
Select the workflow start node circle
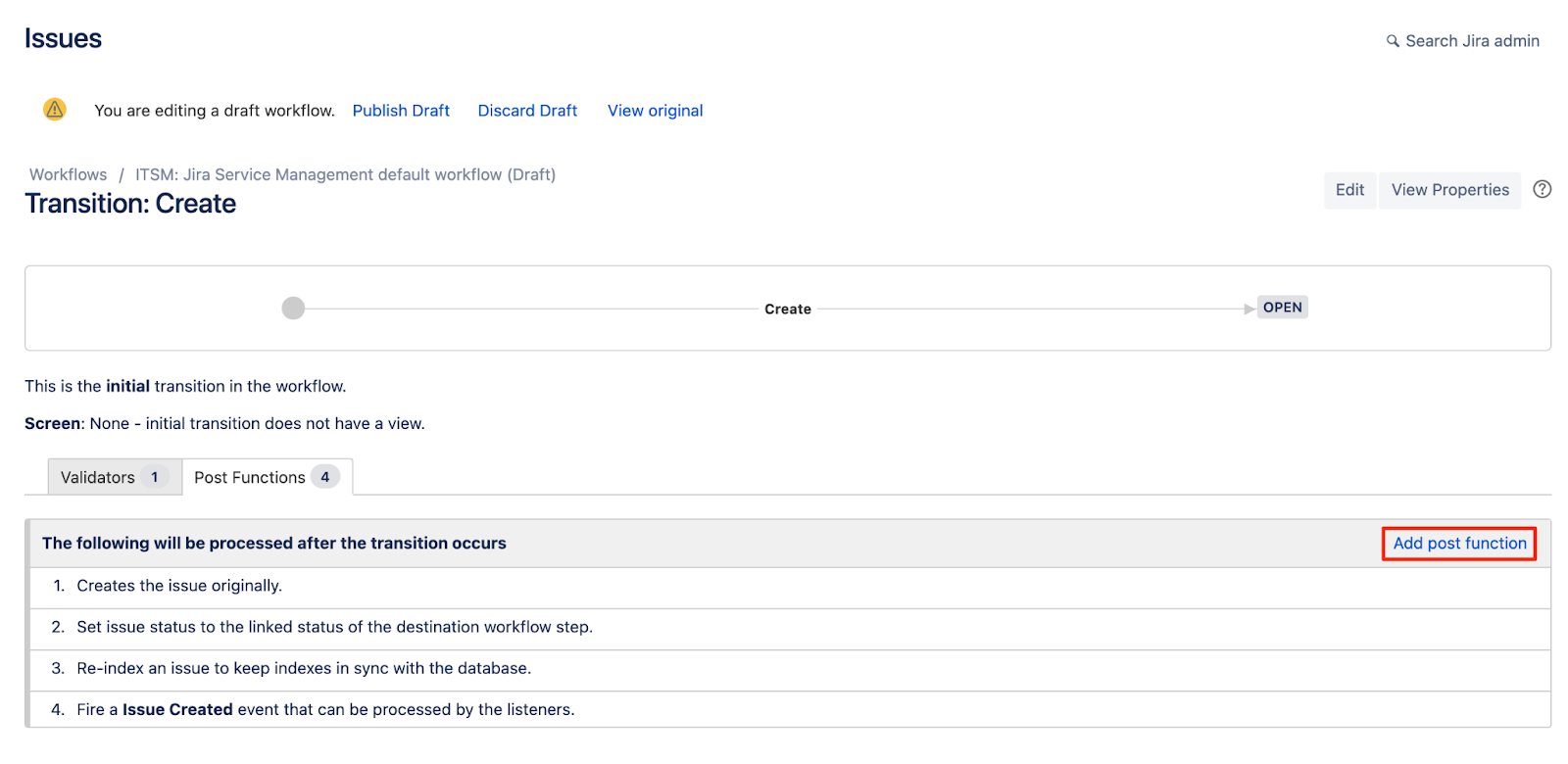(x=293, y=309)
